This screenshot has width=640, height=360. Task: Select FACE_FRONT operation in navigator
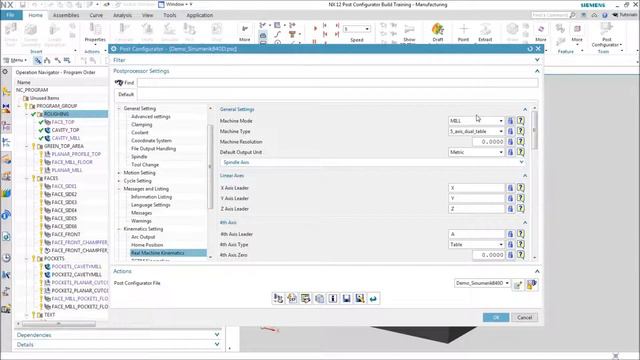coord(66,235)
